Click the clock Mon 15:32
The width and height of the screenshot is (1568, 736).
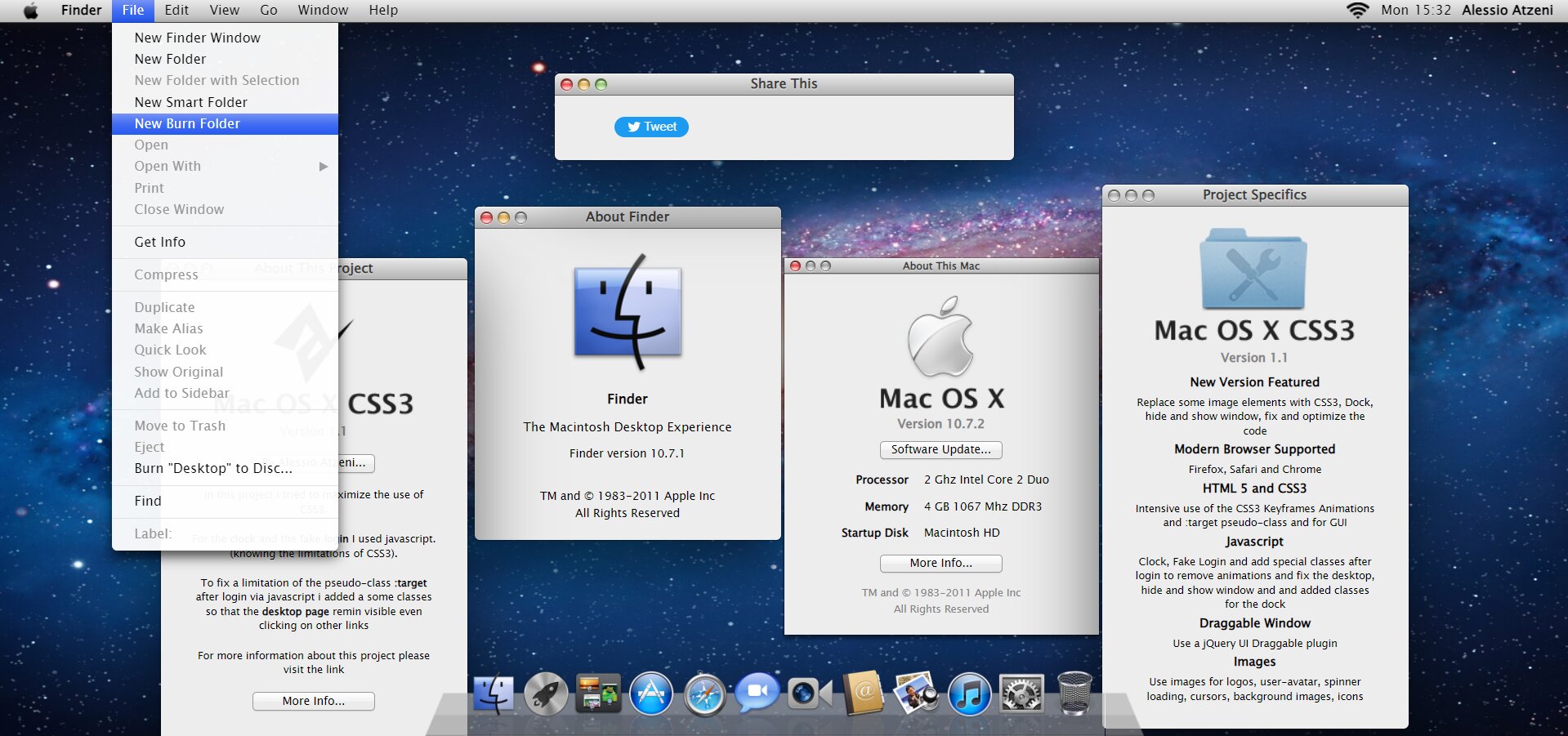coord(1416,11)
